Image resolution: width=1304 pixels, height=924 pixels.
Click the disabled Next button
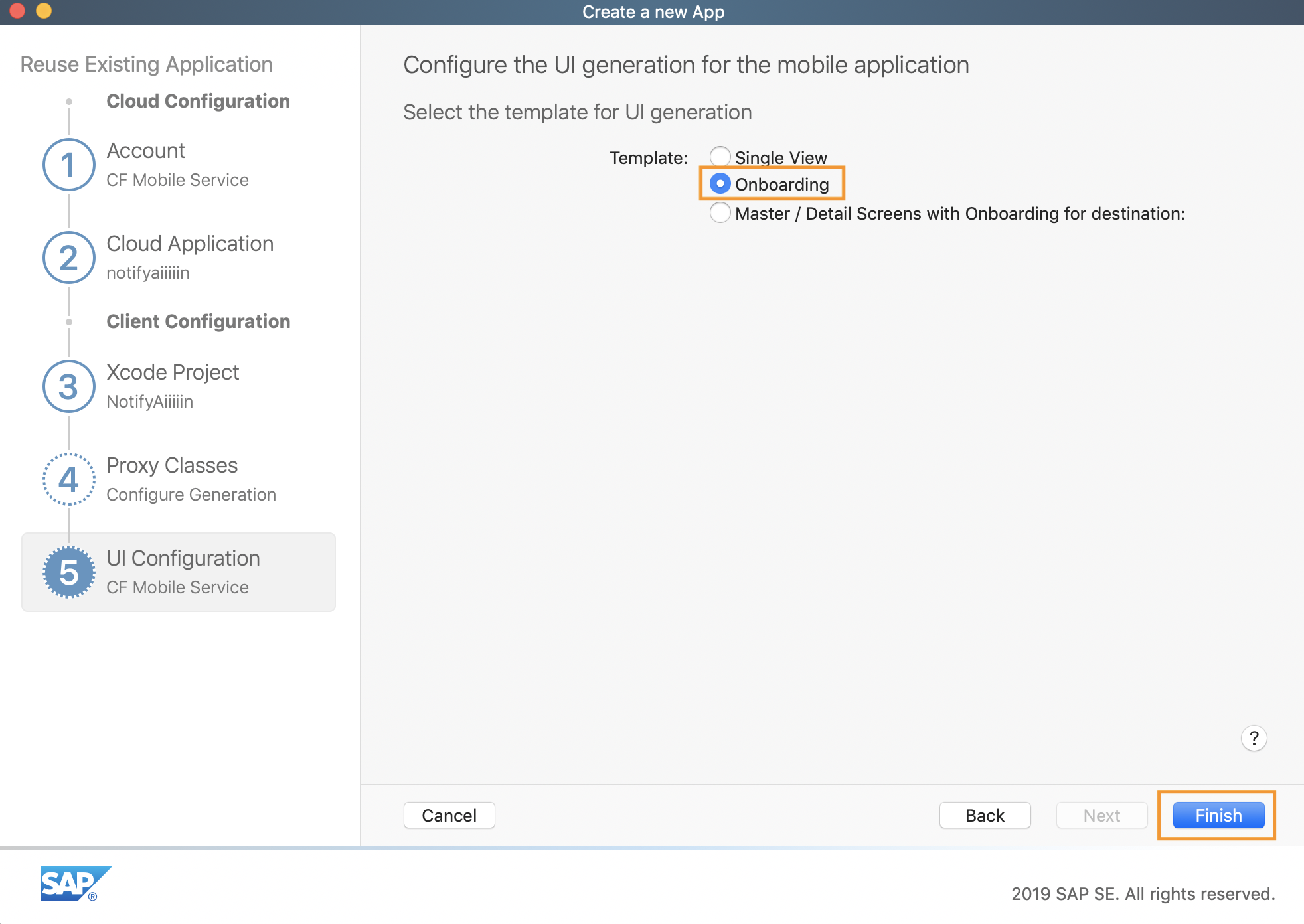1102,815
